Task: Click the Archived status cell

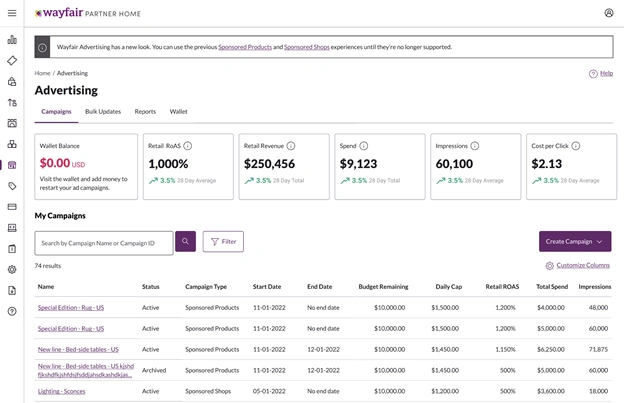Action: coord(154,370)
